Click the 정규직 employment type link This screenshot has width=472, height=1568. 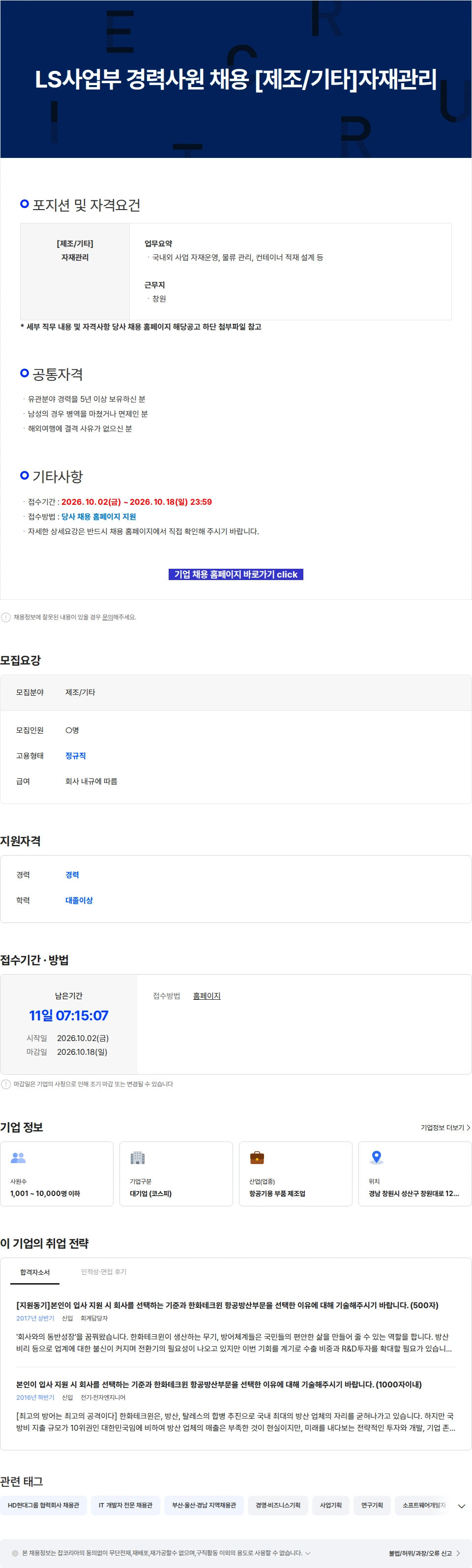75,755
